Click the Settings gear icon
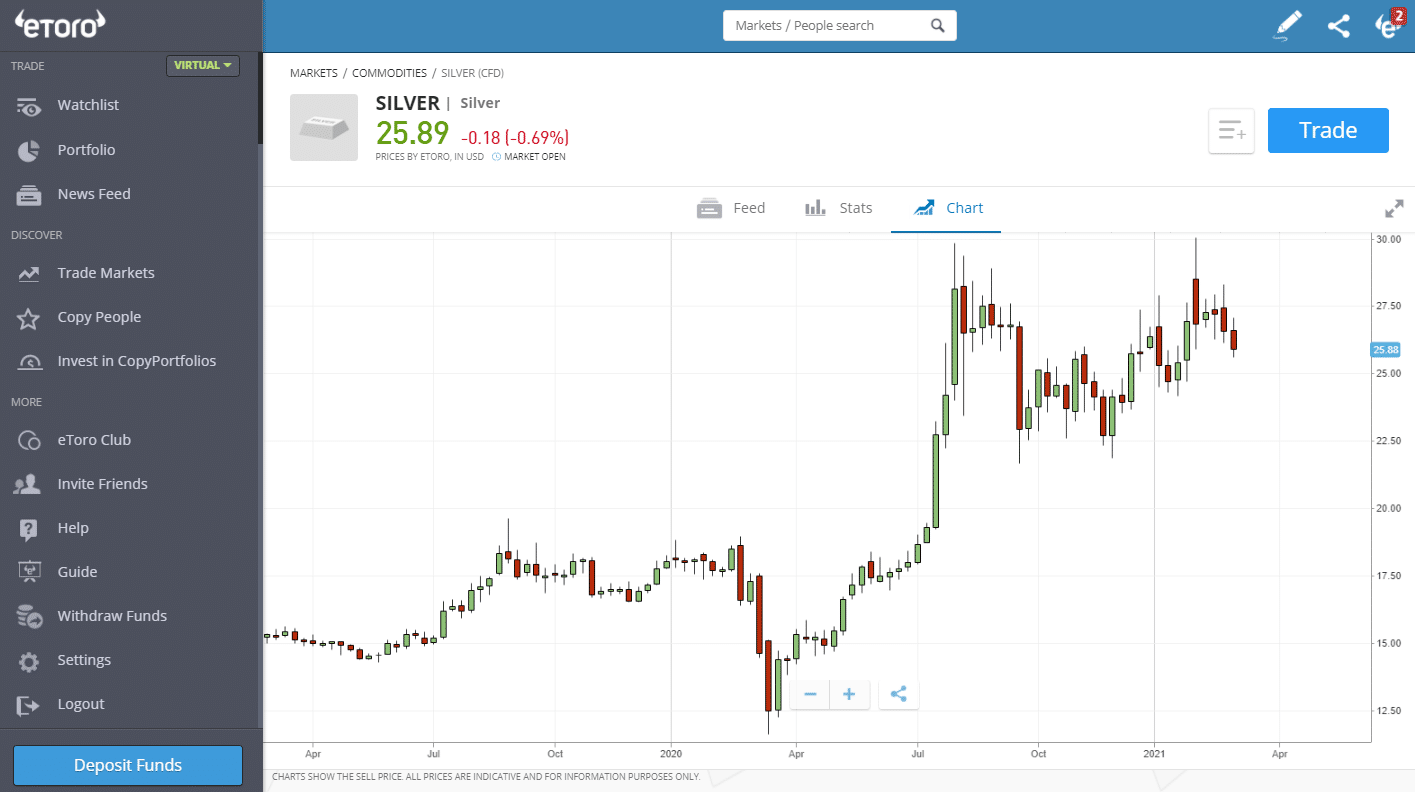This screenshot has width=1415, height=792. click(x=28, y=661)
